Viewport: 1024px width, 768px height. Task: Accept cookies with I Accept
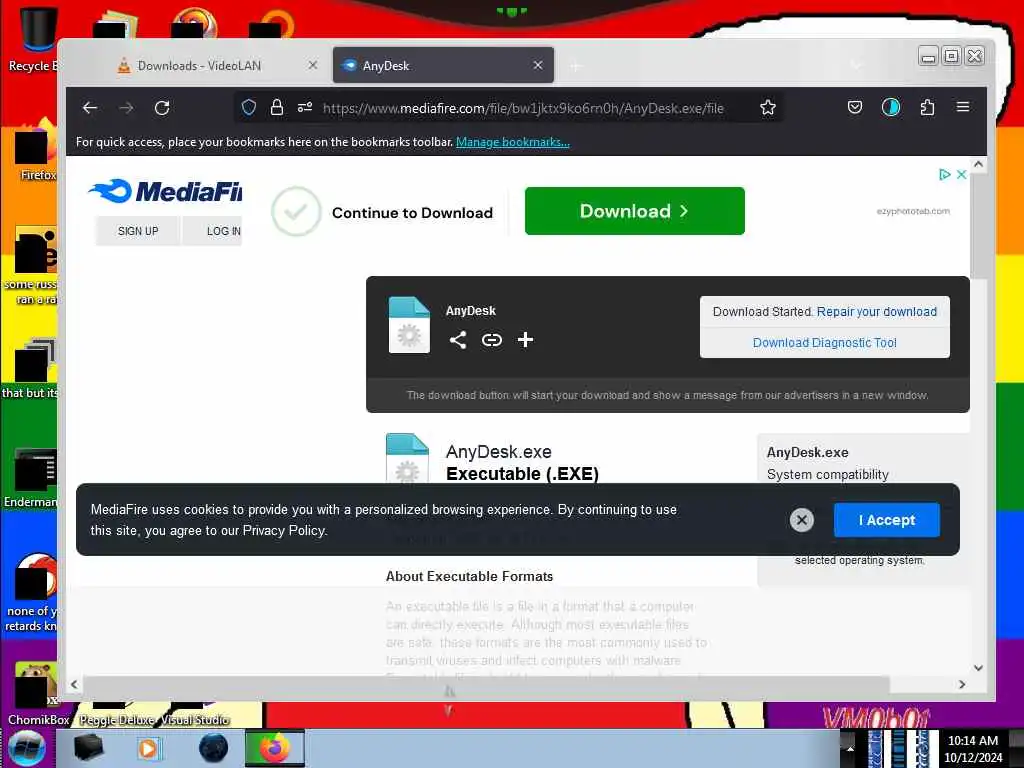pos(886,520)
